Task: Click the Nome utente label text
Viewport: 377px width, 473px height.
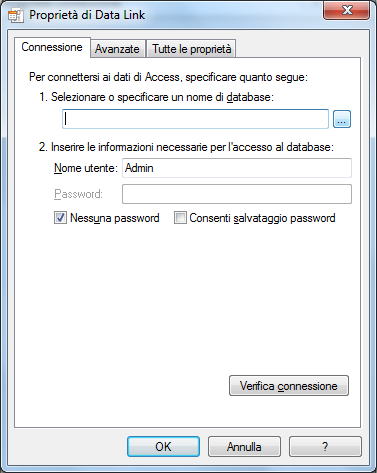Action: [86, 168]
